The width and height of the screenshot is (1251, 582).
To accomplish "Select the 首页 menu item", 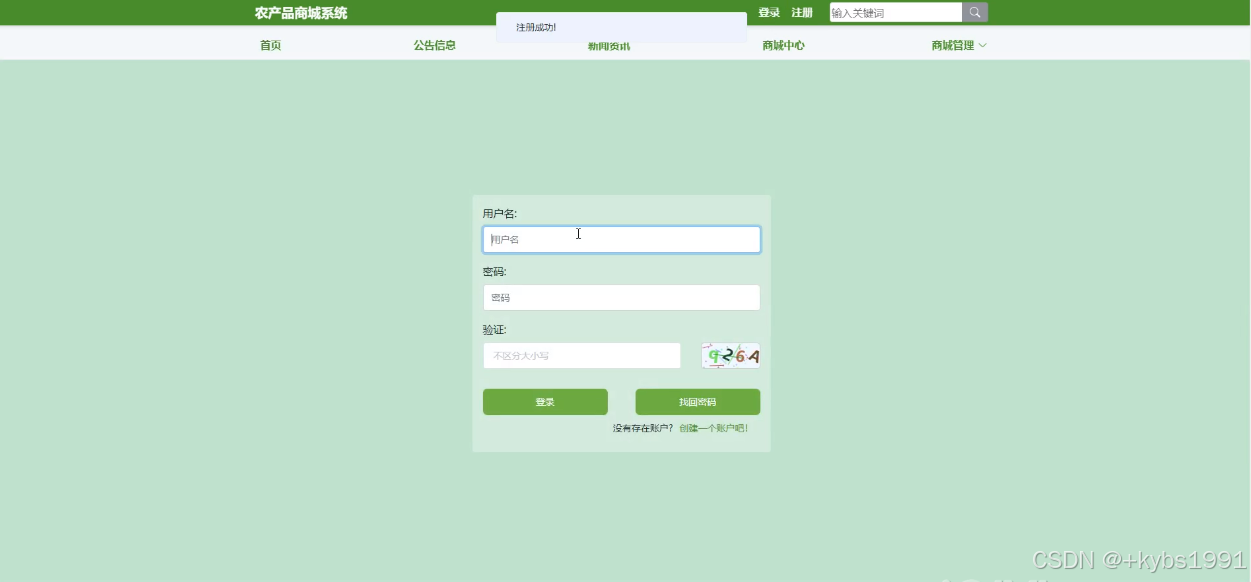I will point(268,44).
